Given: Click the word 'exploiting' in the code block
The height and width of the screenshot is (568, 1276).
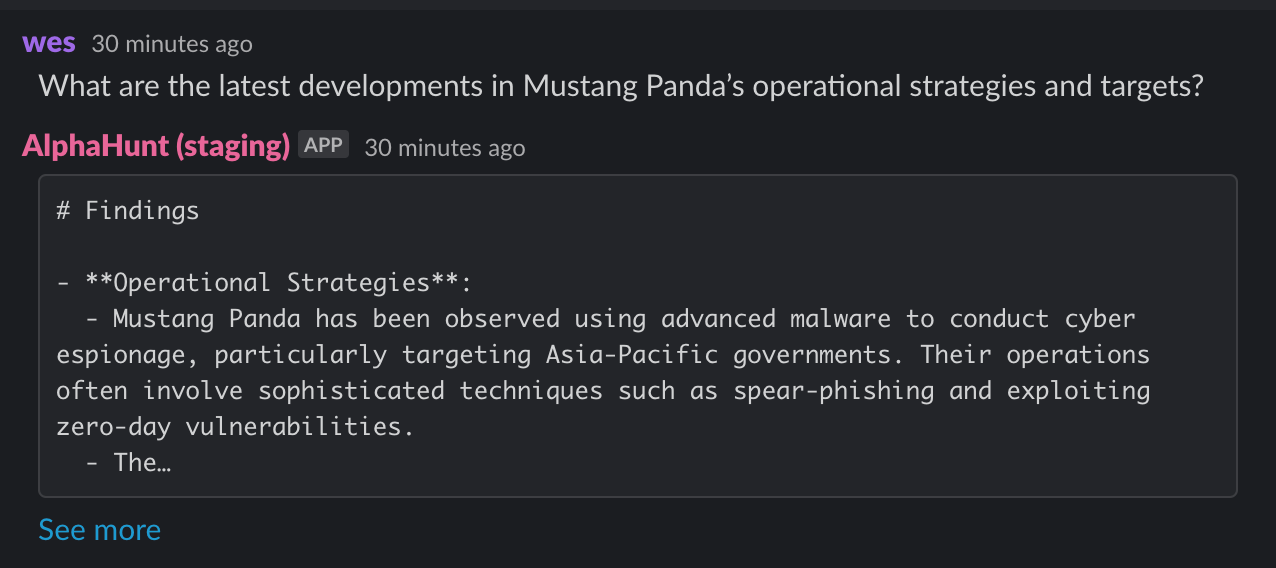Looking at the screenshot, I should (1078, 391).
